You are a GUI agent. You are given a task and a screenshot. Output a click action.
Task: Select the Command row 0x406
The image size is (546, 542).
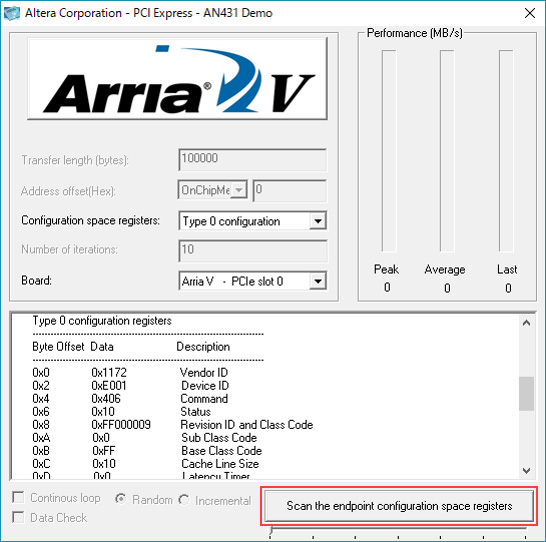(130, 399)
